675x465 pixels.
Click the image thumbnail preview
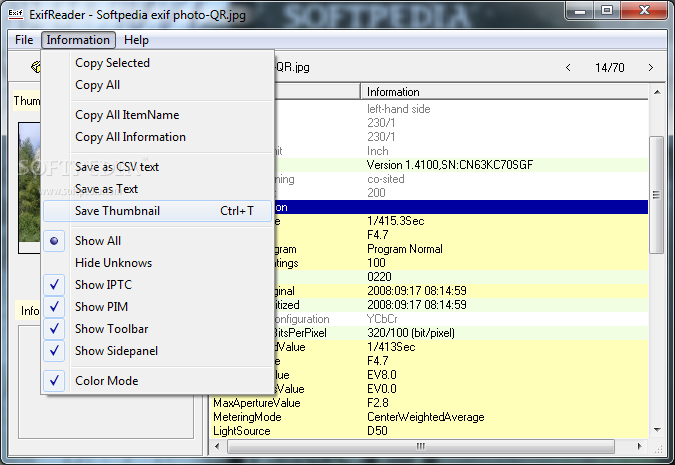[29, 188]
